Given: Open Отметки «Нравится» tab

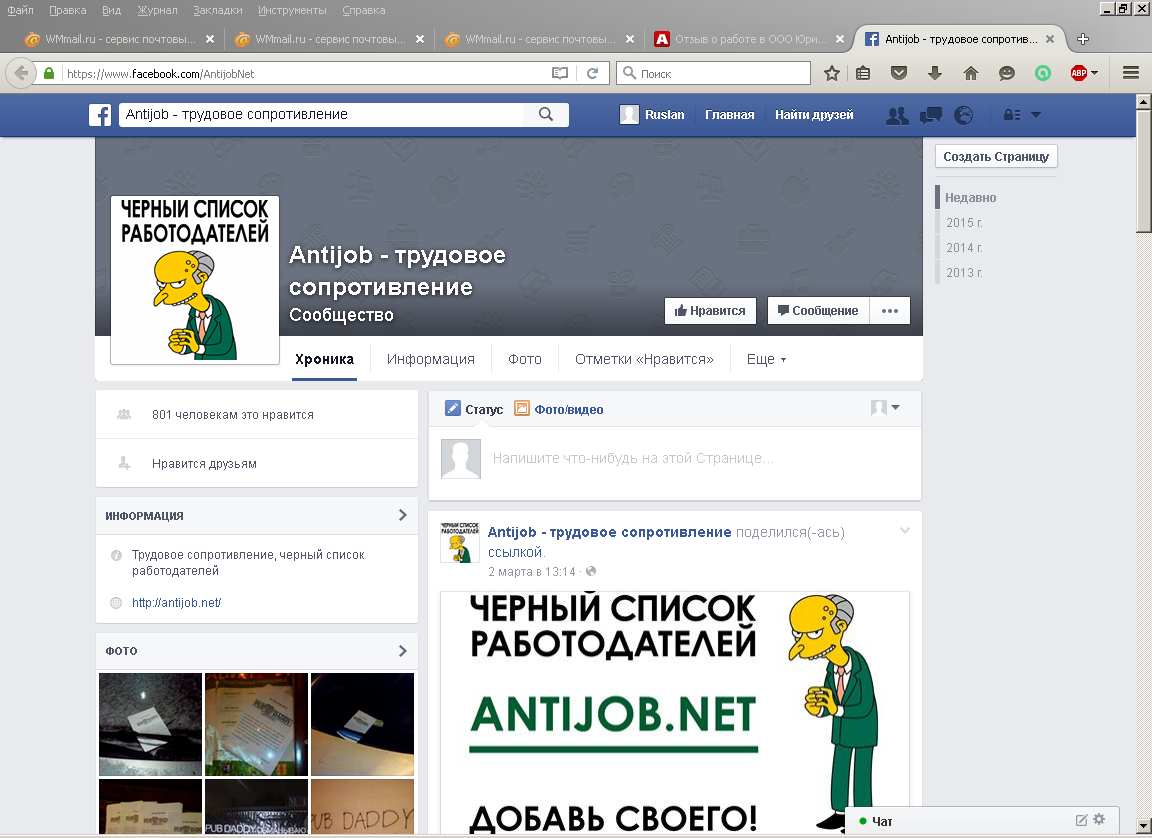Looking at the screenshot, I should (x=644, y=359).
